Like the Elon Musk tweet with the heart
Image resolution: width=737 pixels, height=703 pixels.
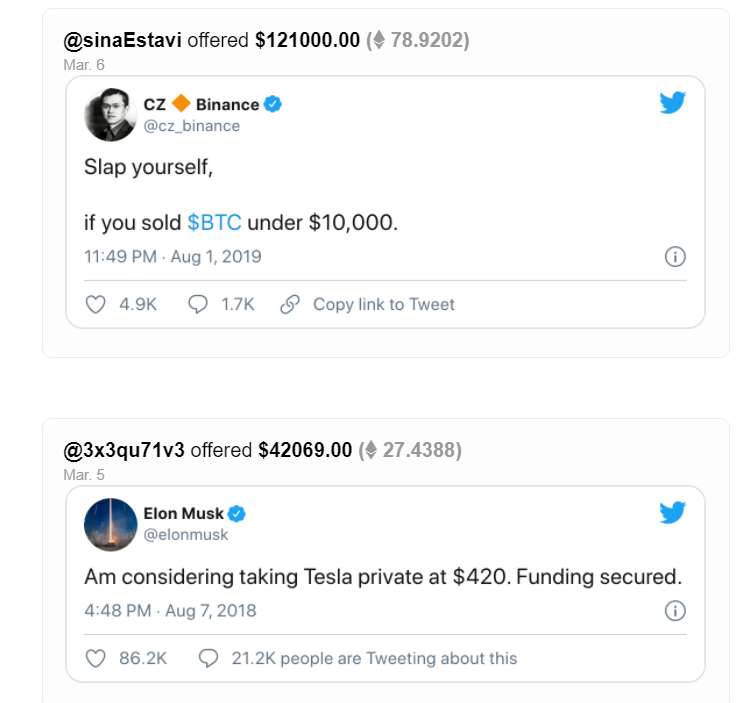tap(95, 658)
